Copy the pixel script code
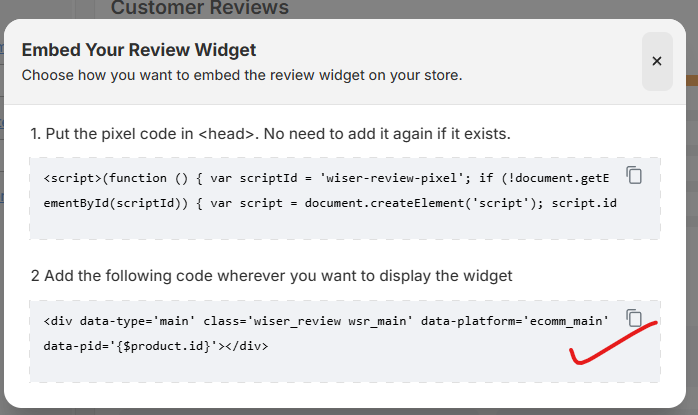Viewport: 698px width, 415px height. click(x=634, y=175)
